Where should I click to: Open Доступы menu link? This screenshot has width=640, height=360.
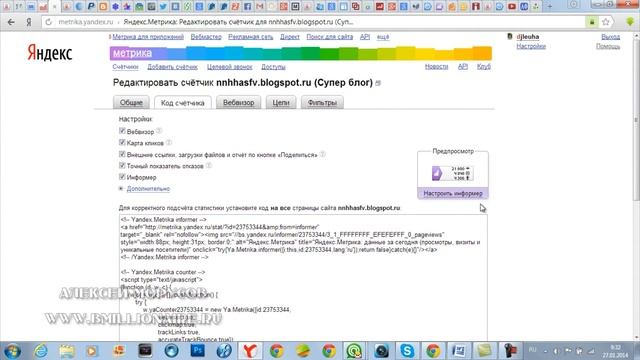pyautogui.click(x=273, y=67)
